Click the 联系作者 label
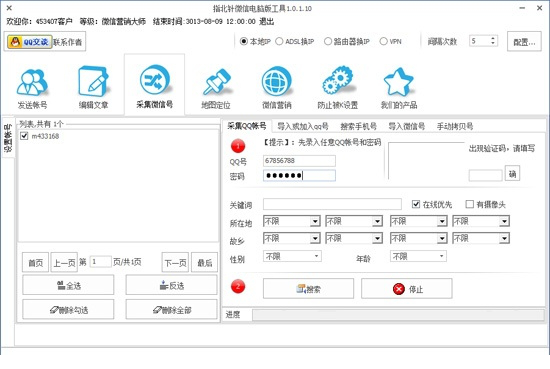The height and width of the screenshot is (369, 550). (x=67, y=42)
